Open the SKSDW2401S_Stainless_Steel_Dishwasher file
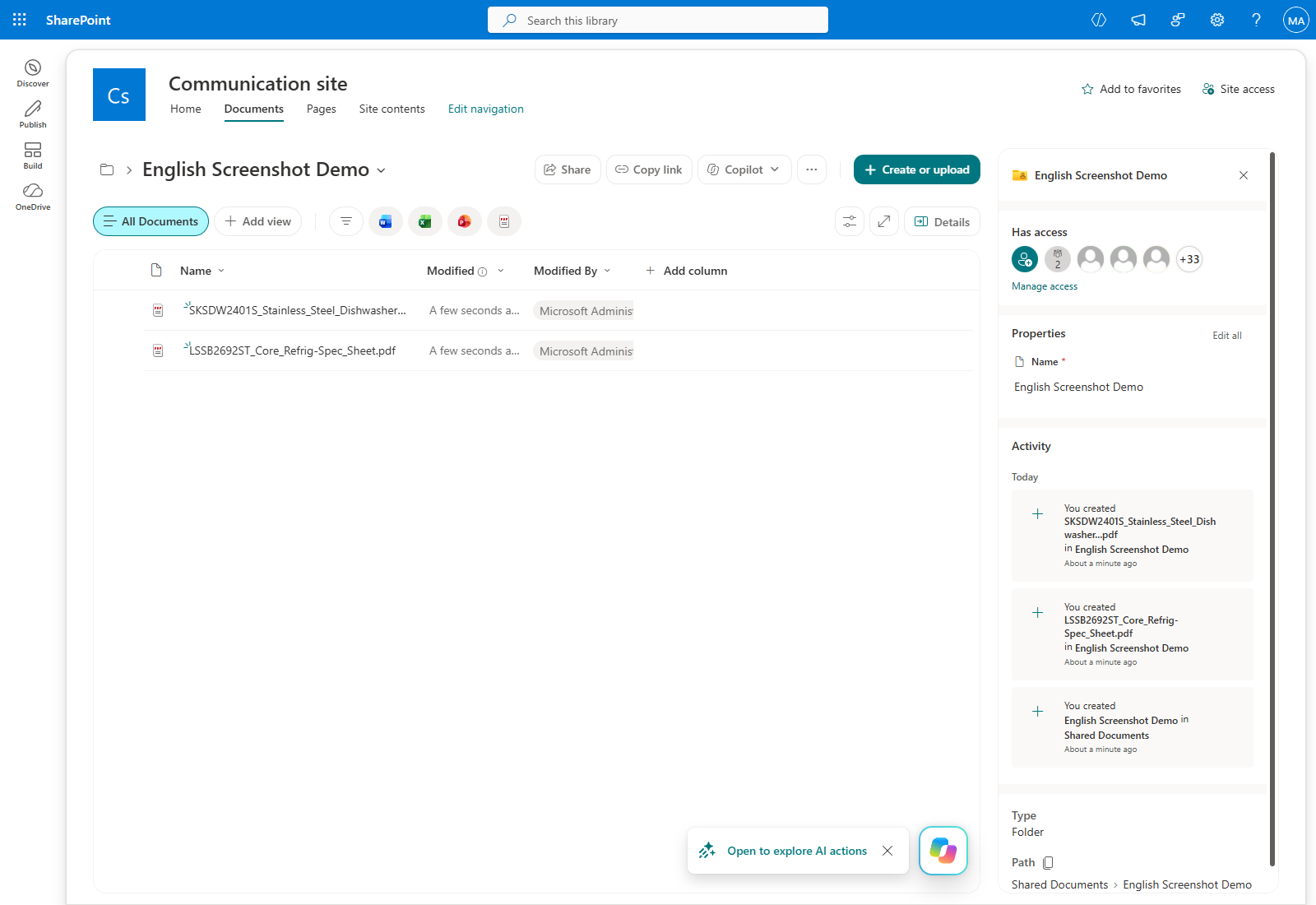This screenshot has height=905, width=1316. click(298, 310)
